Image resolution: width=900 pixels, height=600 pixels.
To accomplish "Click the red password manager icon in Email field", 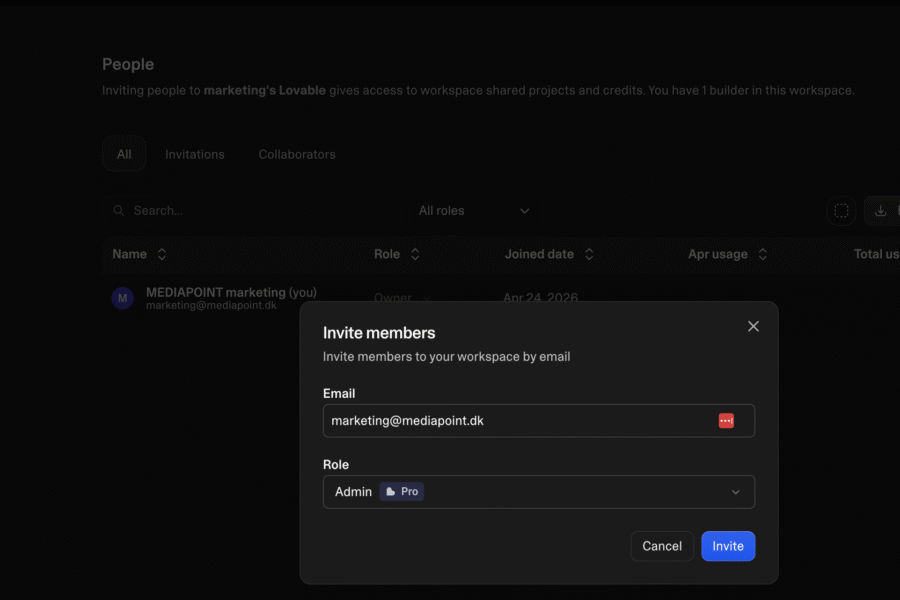I will click(x=726, y=421).
